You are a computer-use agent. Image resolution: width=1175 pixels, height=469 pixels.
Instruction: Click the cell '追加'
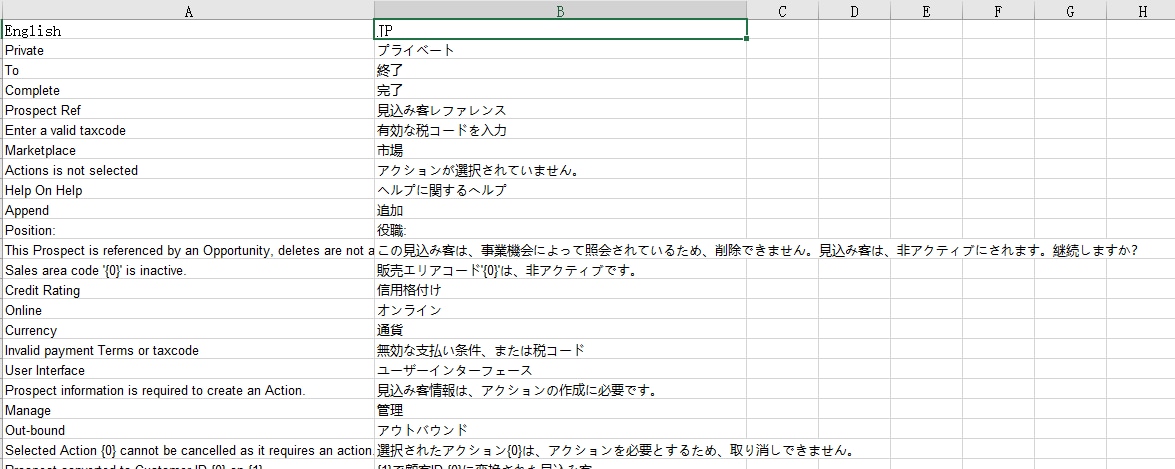[x=561, y=210]
